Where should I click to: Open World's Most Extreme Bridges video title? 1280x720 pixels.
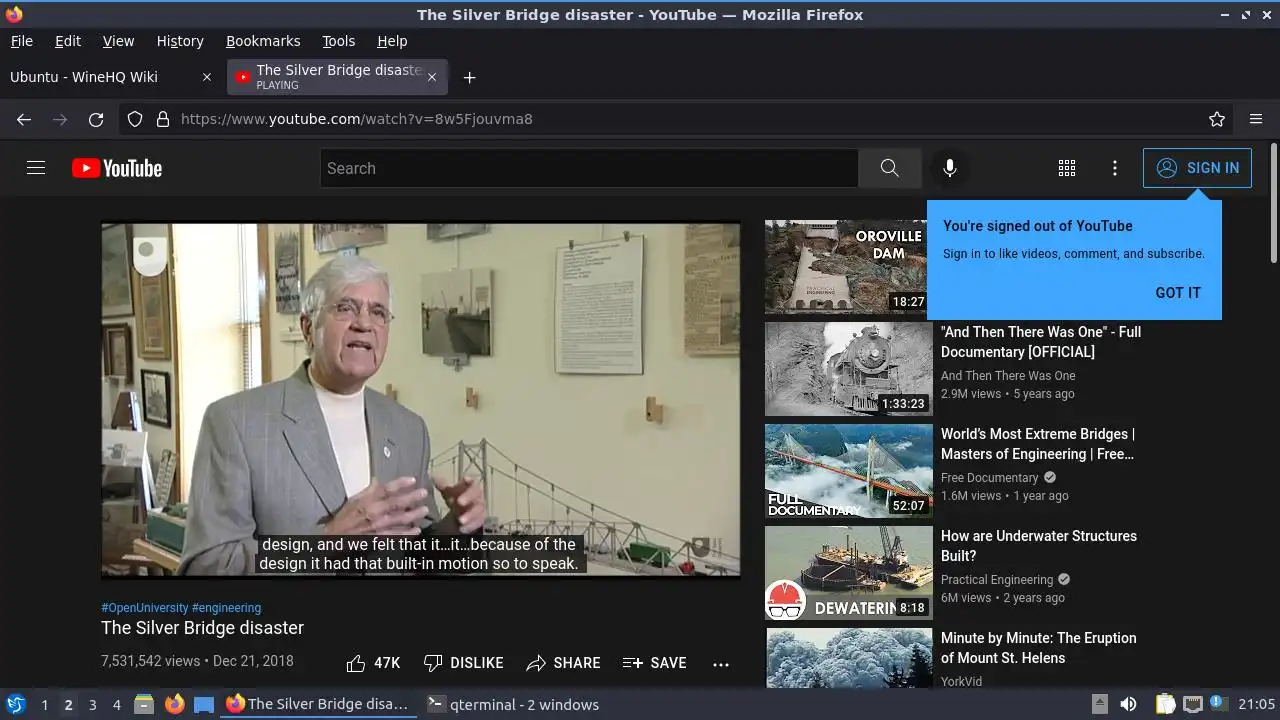pos(1038,444)
